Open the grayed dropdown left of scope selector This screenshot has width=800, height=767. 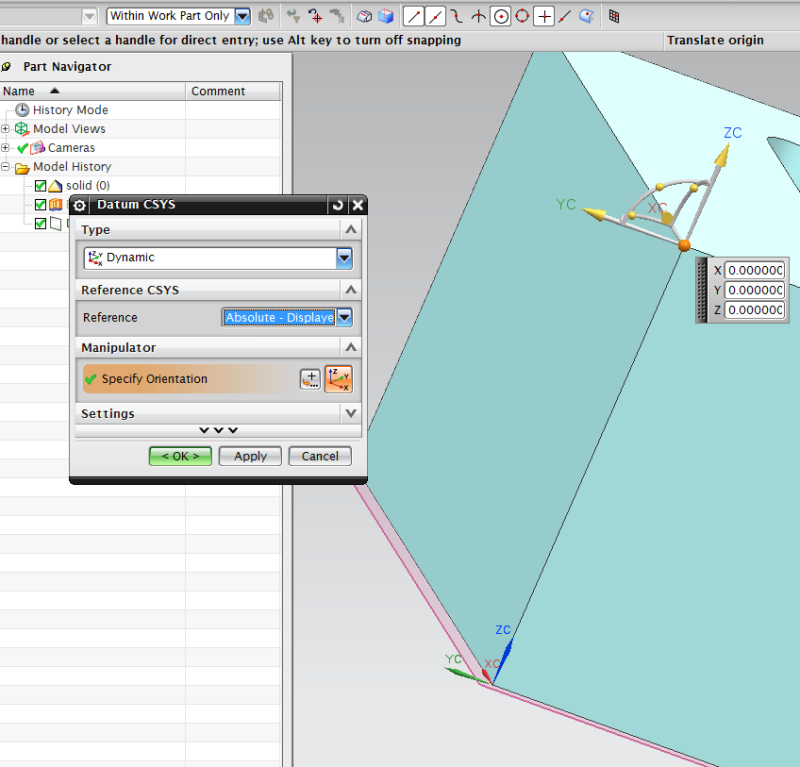coord(89,17)
